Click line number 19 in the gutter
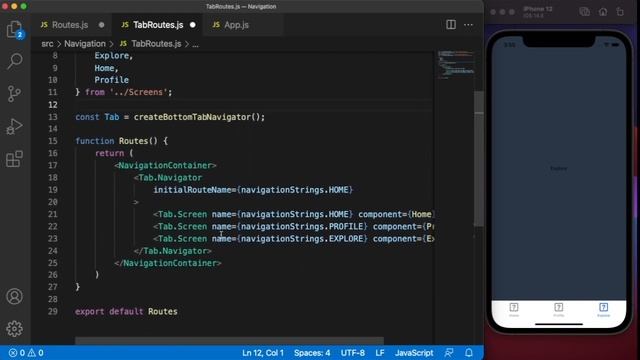Screen dimensions: 640x360 (x=53, y=190)
